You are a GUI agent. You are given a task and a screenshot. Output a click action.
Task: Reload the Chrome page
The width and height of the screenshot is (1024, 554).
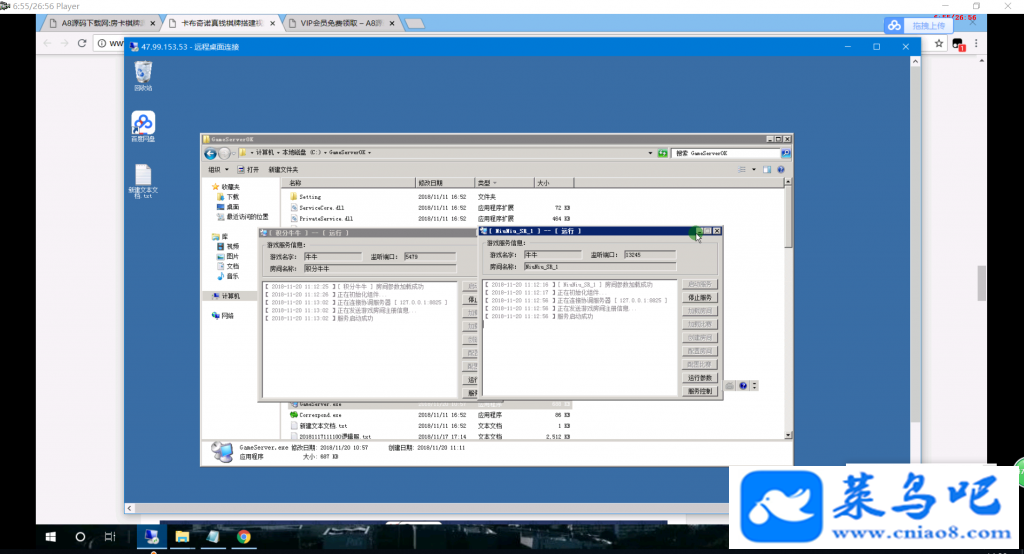pyautogui.click(x=82, y=43)
